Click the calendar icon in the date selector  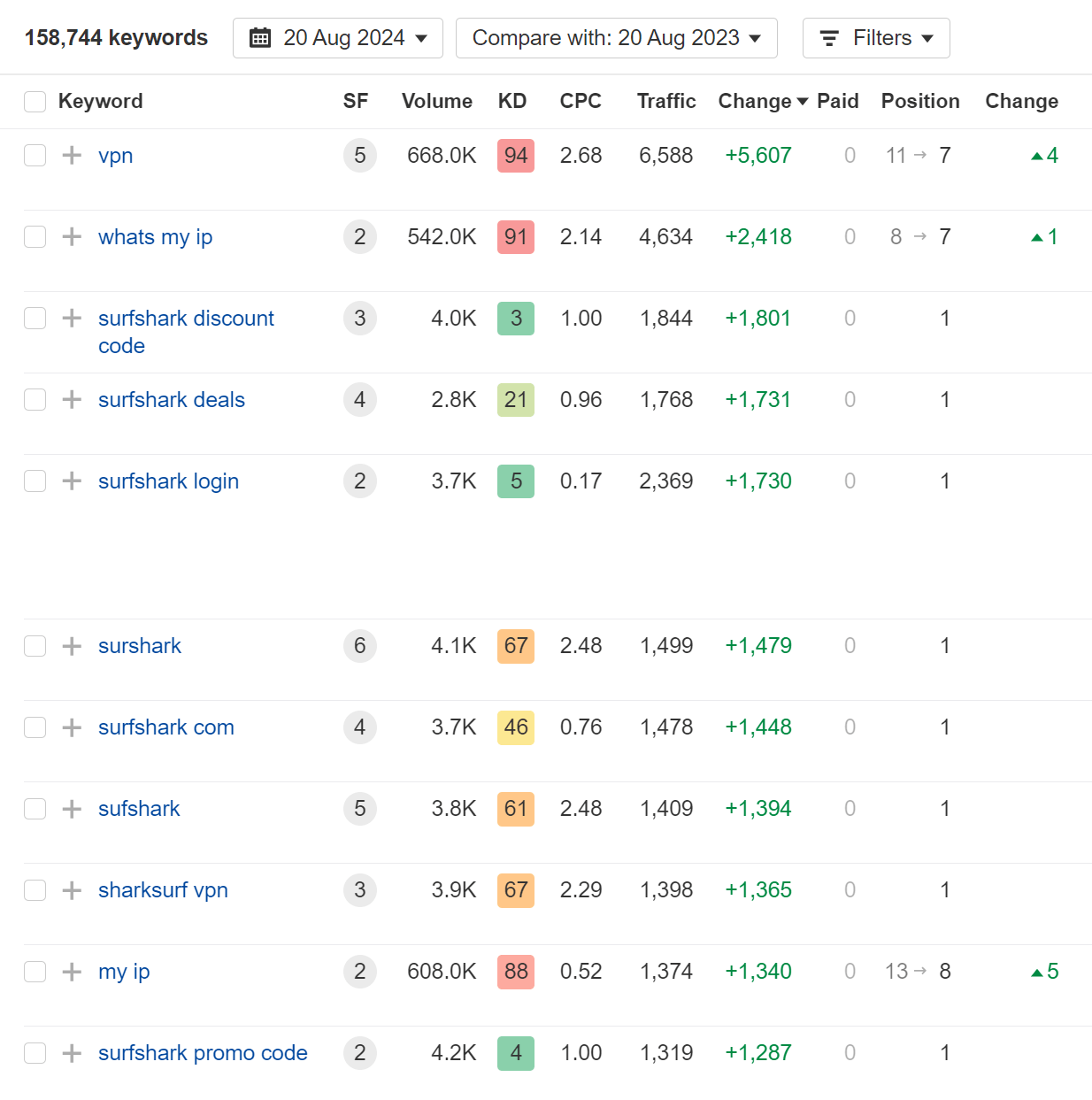click(260, 38)
